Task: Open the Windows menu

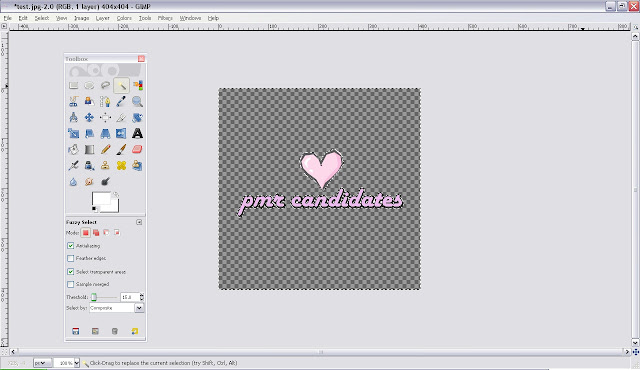Action: (x=190, y=18)
